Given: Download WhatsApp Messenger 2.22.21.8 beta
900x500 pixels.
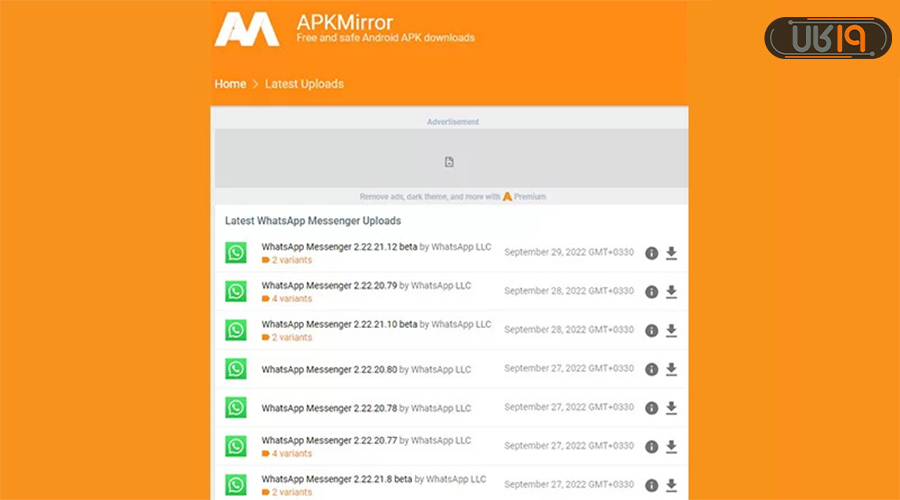Looking at the screenshot, I should point(671,485).
